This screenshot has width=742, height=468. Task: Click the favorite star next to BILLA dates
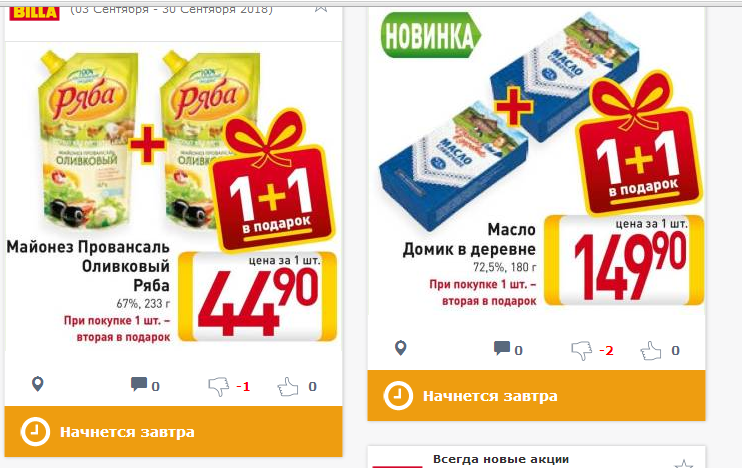[321, 7]
